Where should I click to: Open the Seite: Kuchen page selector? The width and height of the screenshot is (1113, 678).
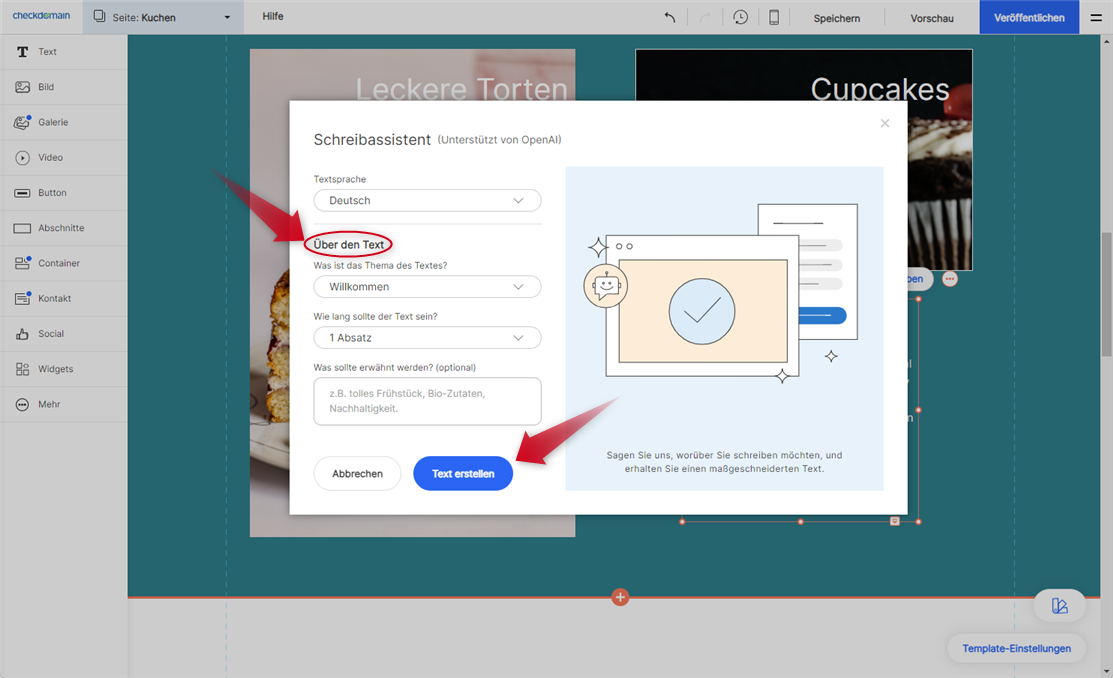(x=161, y=17)
